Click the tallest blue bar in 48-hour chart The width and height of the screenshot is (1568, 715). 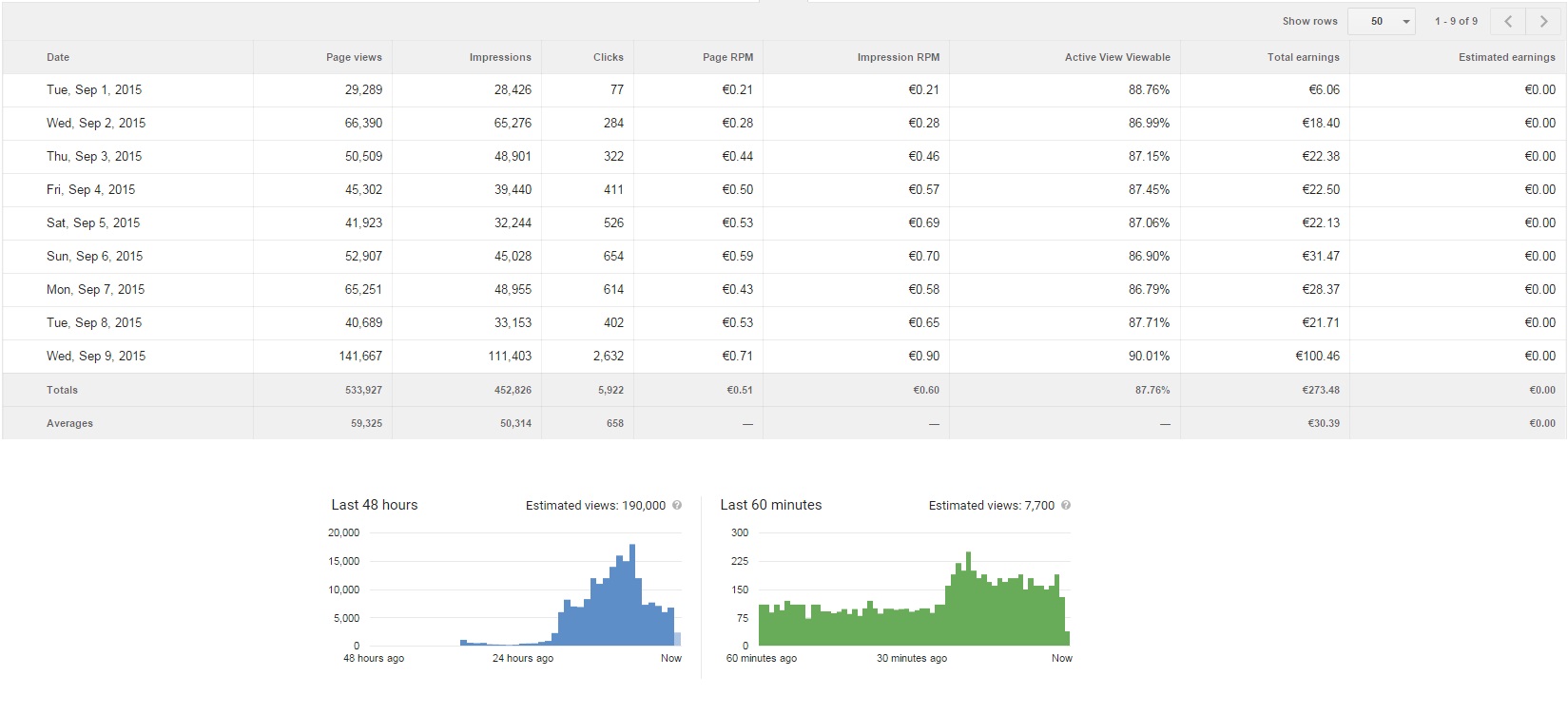pos(632,594)
